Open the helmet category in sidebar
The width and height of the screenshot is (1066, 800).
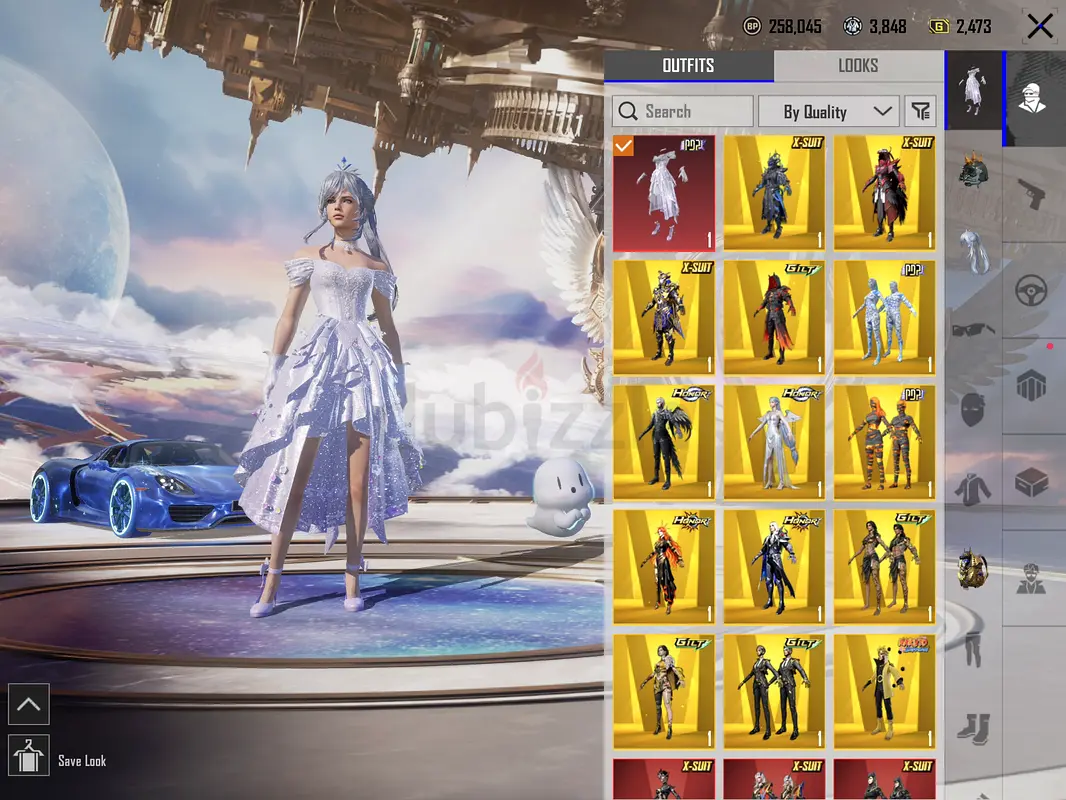(x=974, y=170)
